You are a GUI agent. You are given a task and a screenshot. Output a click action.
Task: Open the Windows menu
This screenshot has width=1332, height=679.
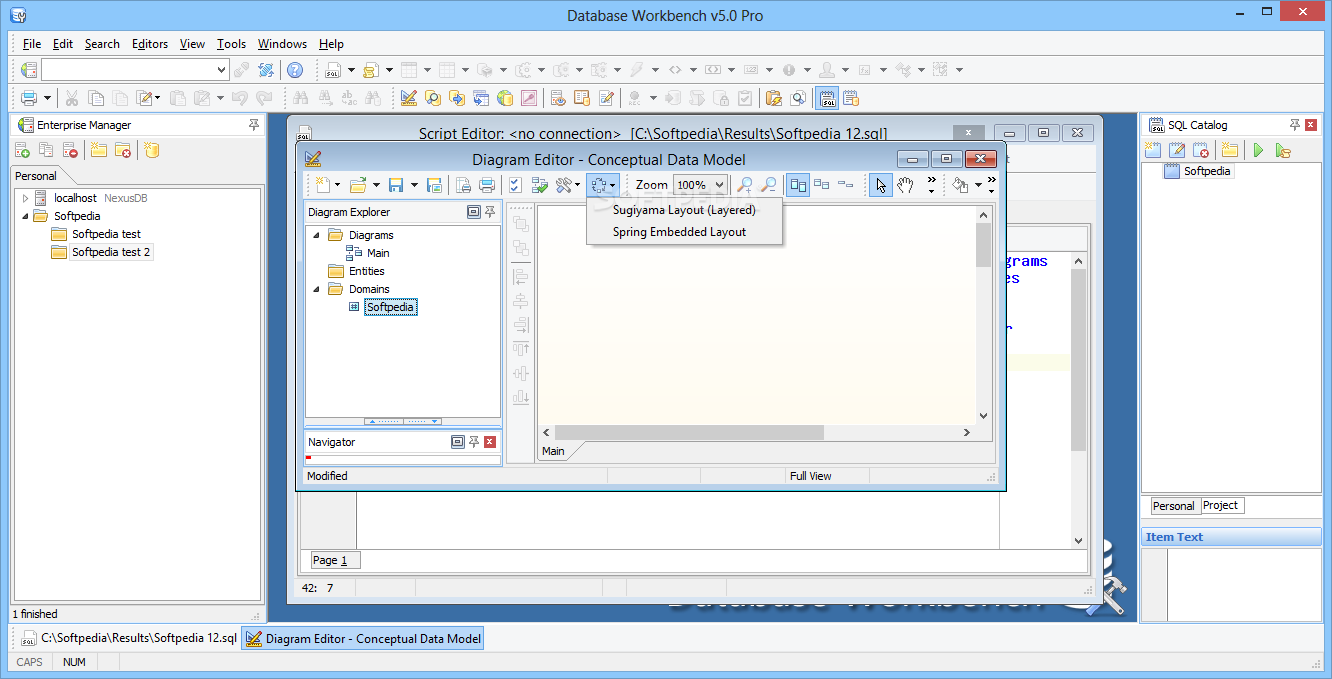coord(282,44)
